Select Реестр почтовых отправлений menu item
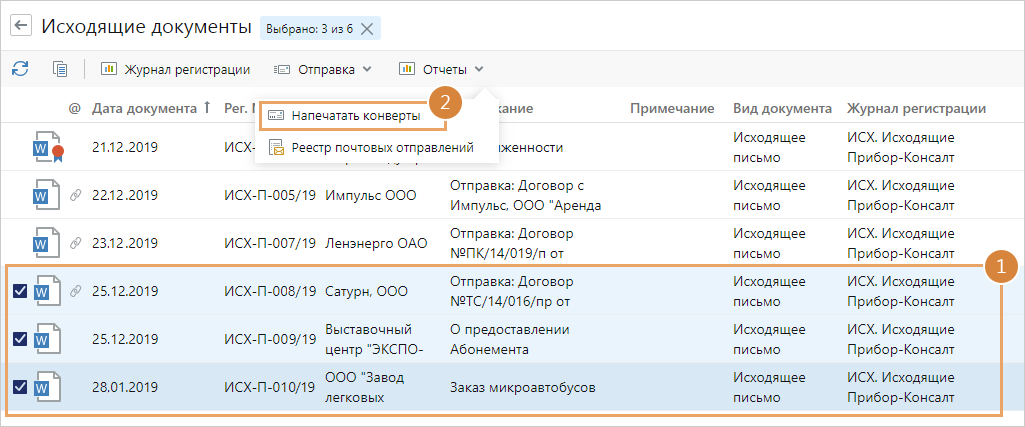The height and width of the screenshot is (427, 1025). [370, 148]
